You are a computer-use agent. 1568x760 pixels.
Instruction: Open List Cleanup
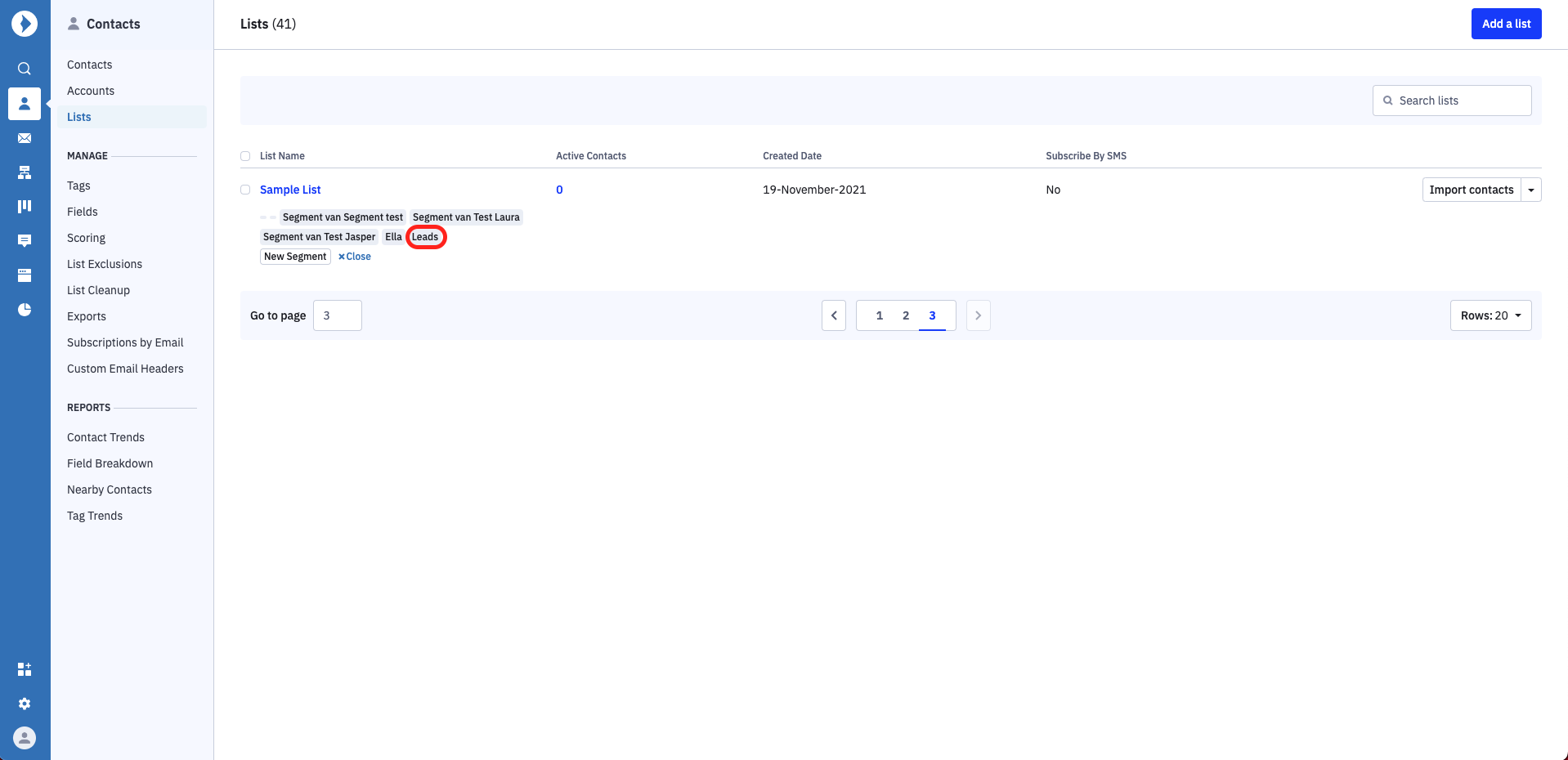coord(98,290)
